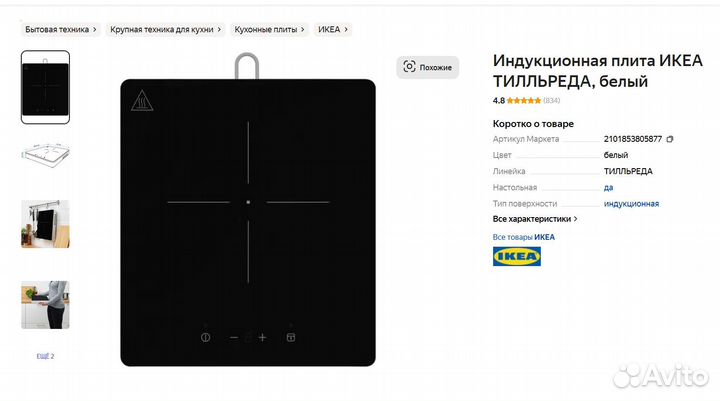Image resolution: width=720 pixels, height=401 pixels.
Task: Open Бытовая техника breadcrumb
Action: pyautogui.click(x=61, y=29)
